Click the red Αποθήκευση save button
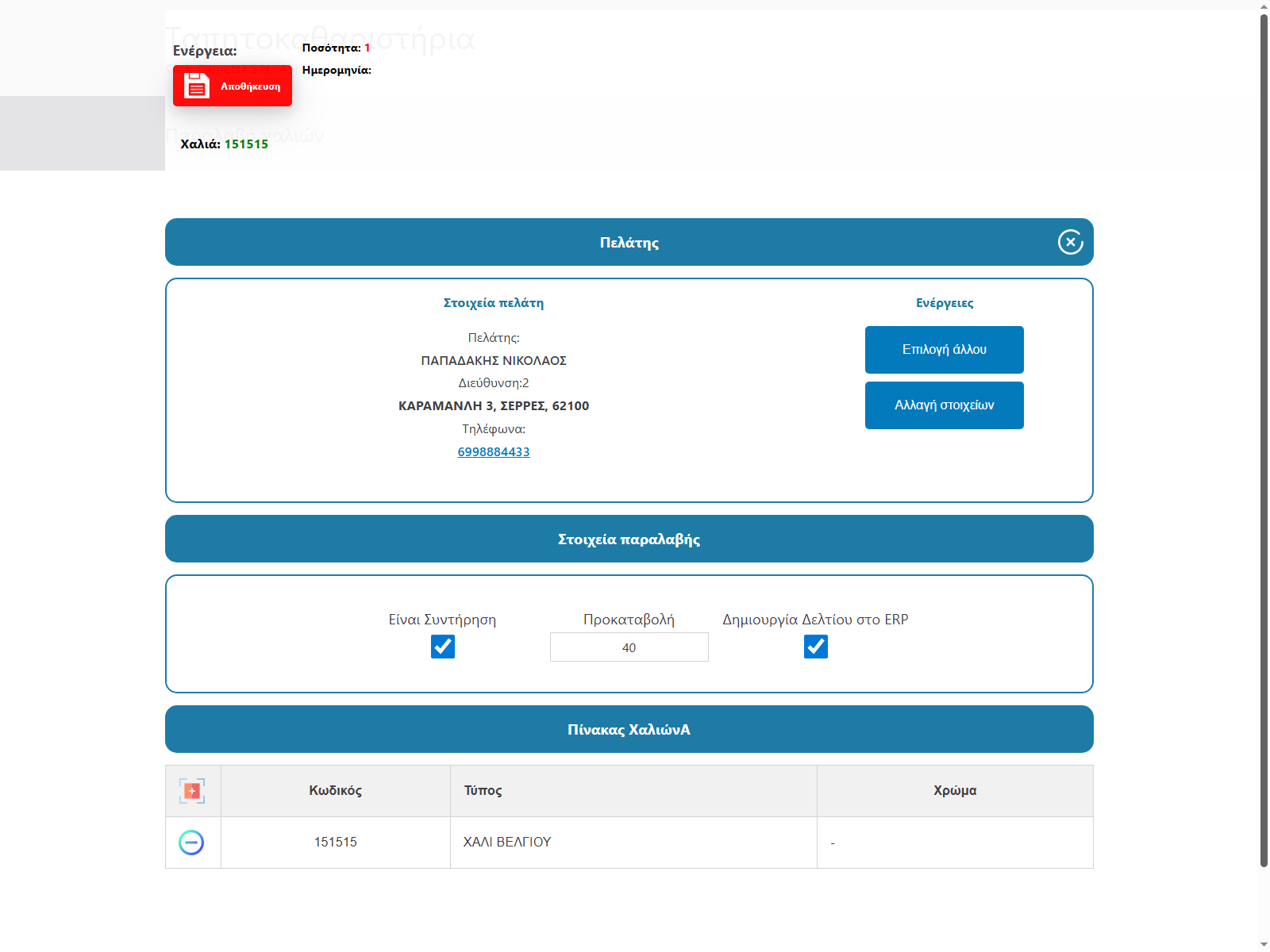This screenshot has width=1270, height=952. pyautogui.click(x=233, y=86)
